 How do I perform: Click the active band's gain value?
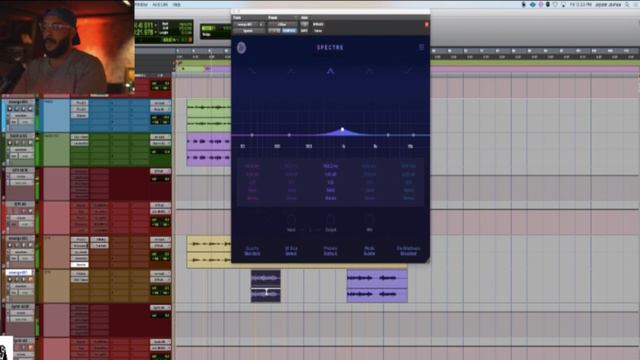[330, 174]
